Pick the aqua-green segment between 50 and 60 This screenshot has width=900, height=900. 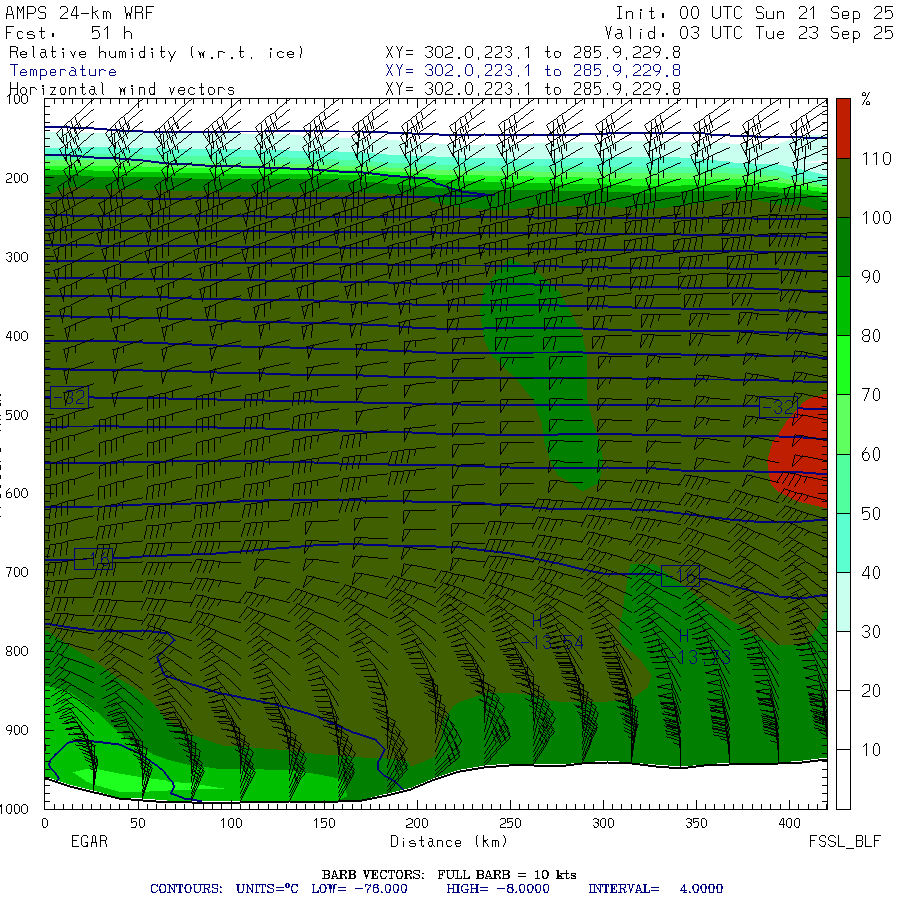pos(843,483)
